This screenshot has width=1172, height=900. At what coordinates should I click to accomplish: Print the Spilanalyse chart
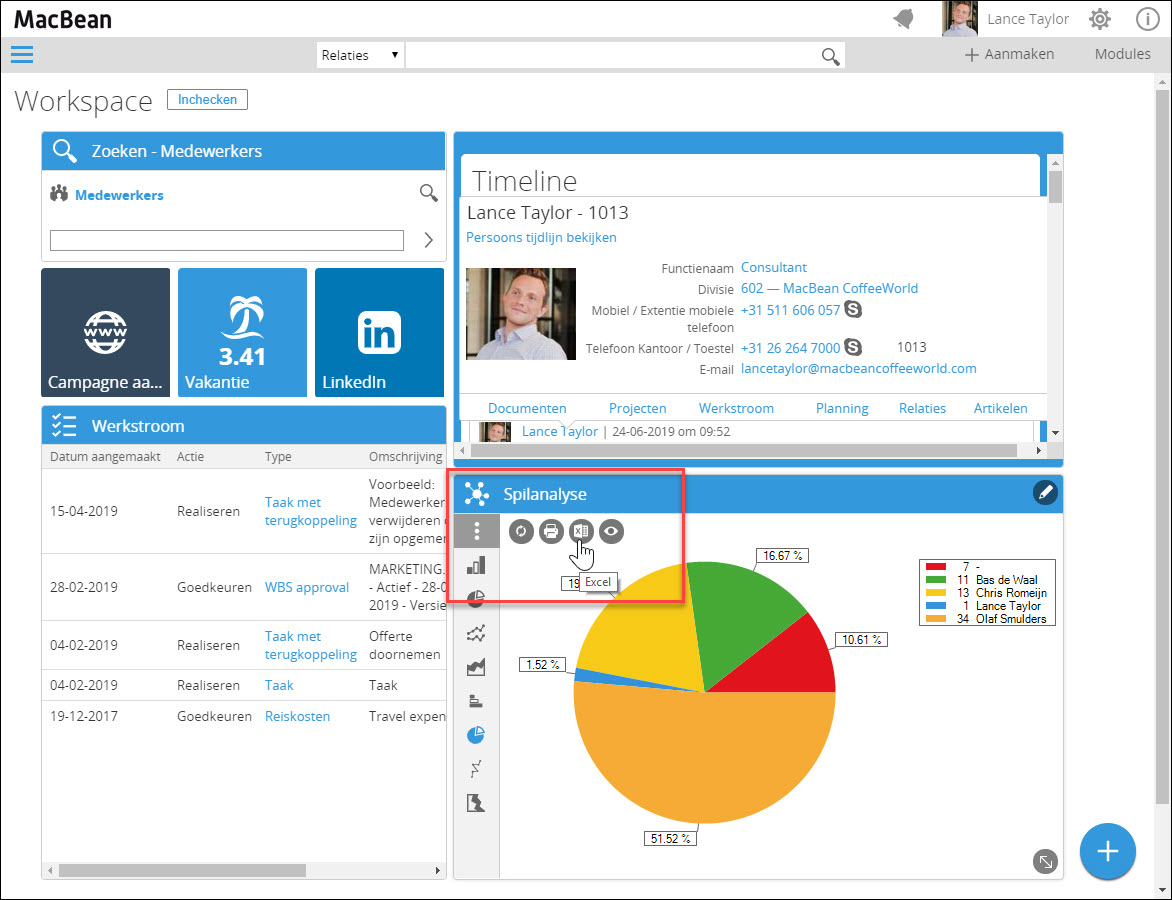[551, 531]
